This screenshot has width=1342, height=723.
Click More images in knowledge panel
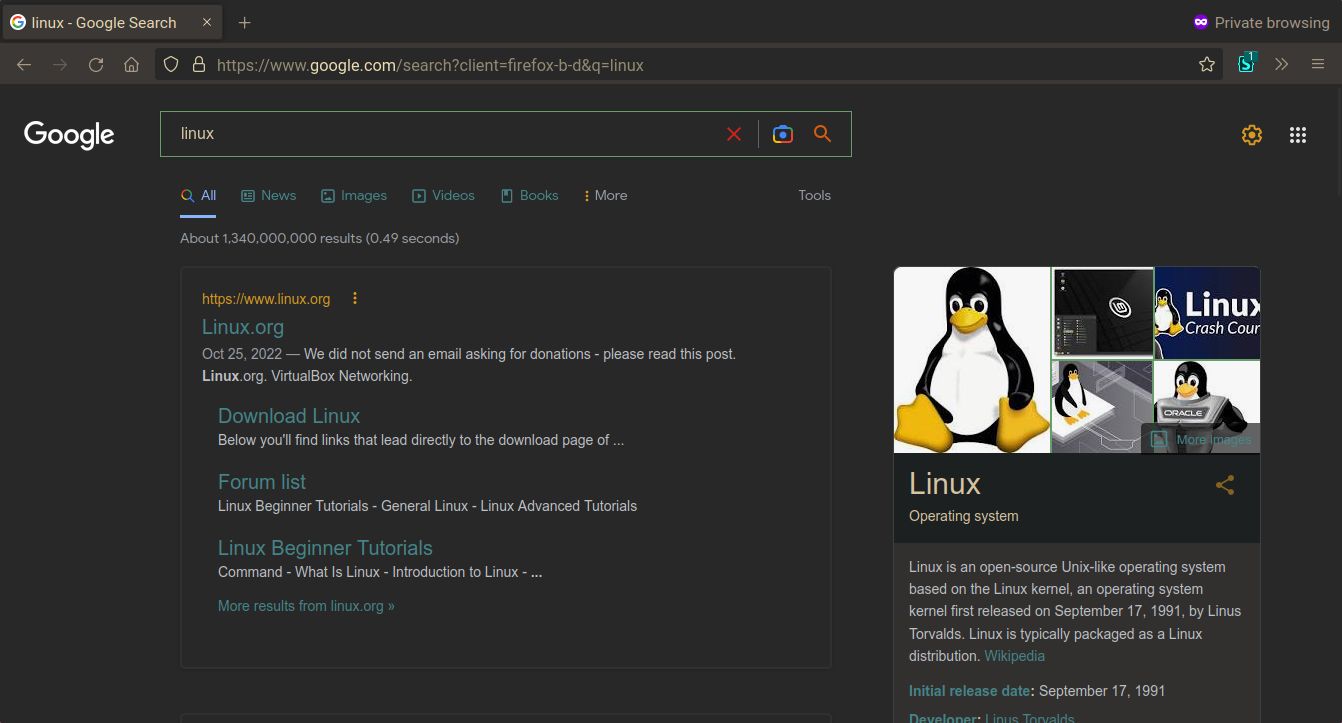point(1200,439)
